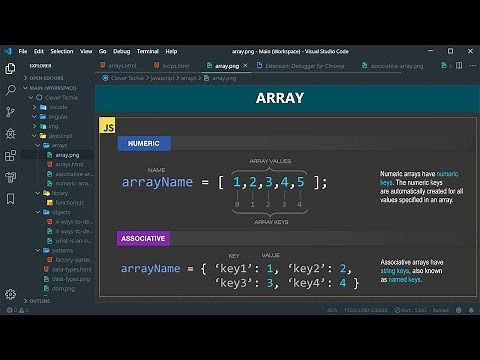The height and width of the screenshot is (360, 480).
Task: Open the Edit menu
Action: [39, 51]
